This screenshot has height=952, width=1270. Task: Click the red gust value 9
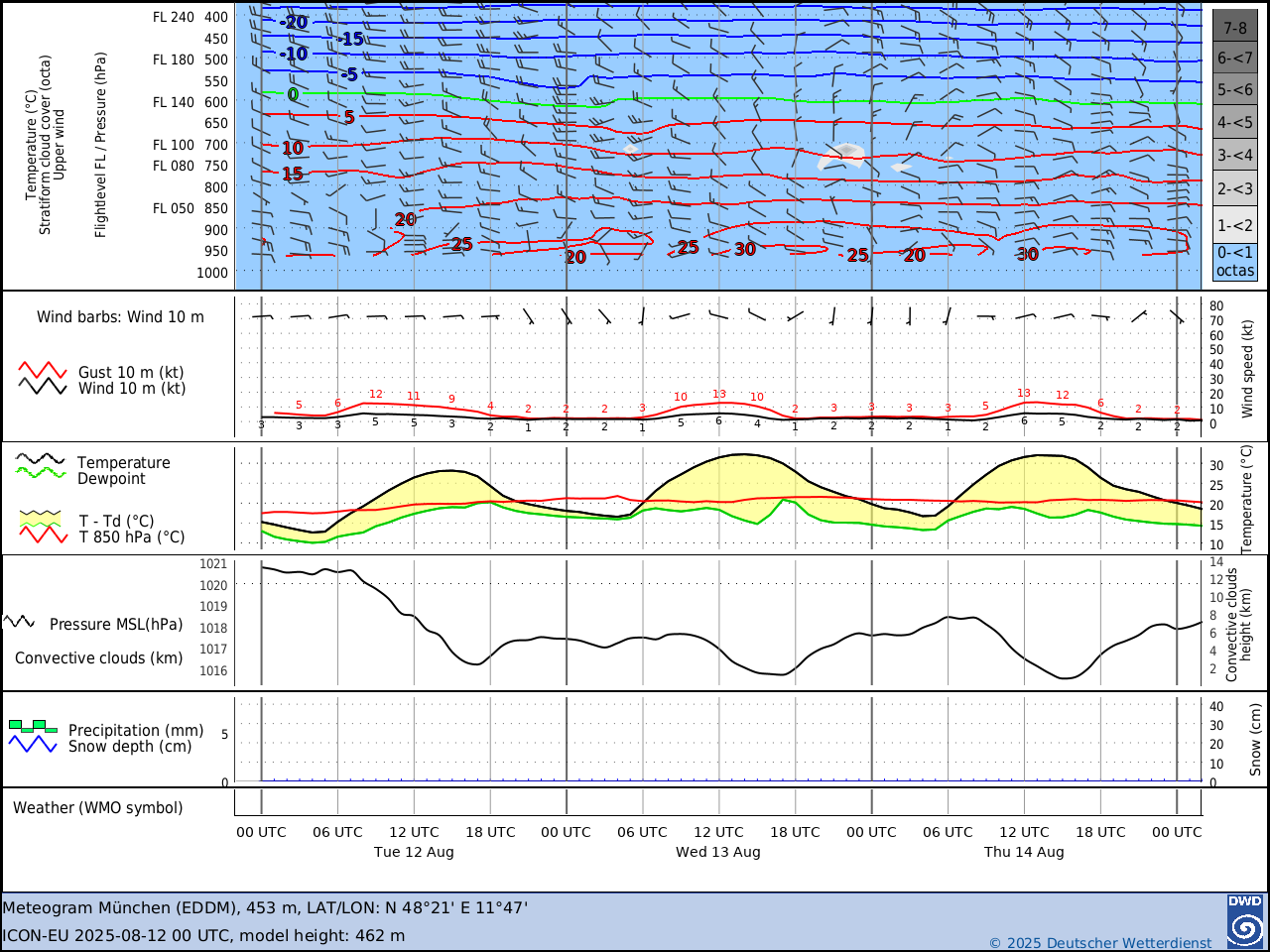451,399
